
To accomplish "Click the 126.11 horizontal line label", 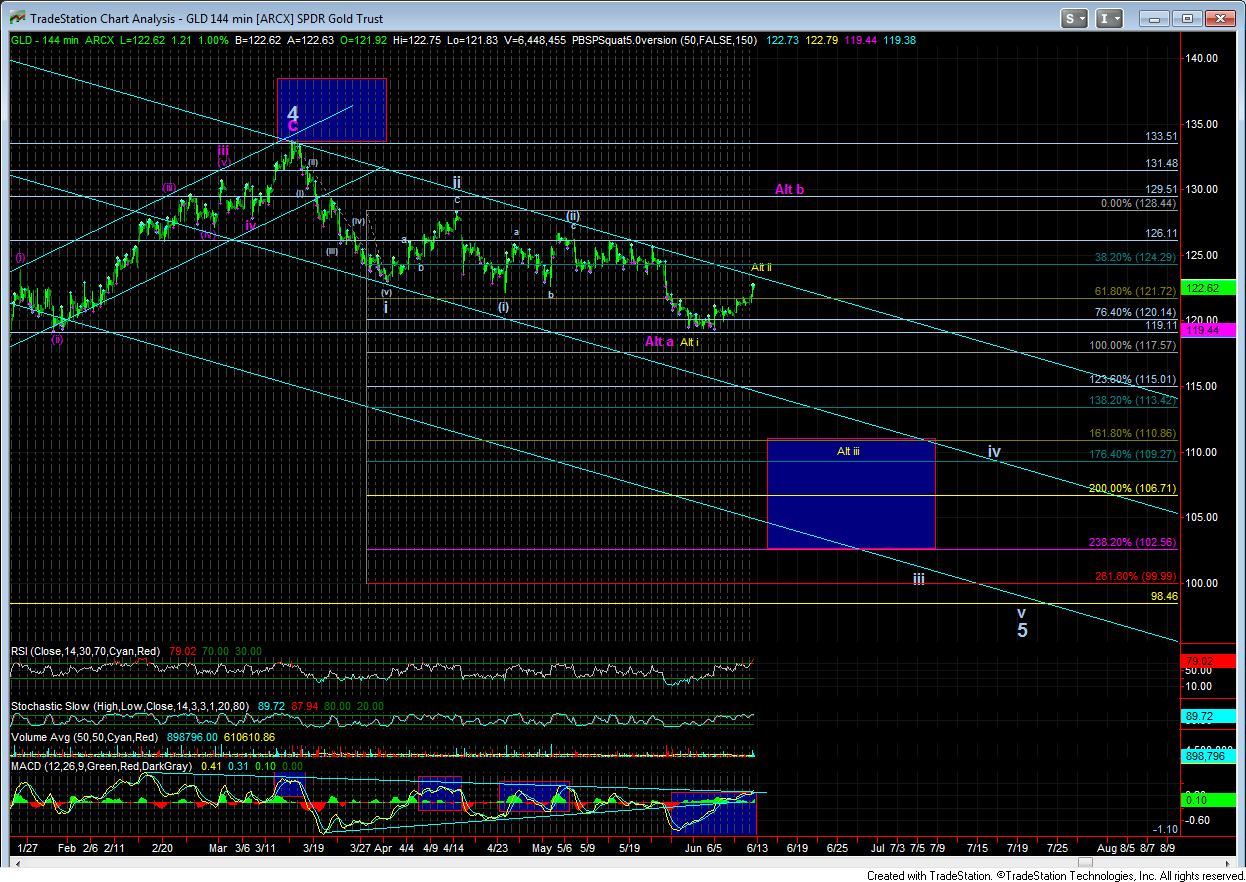I will pyautogui.click(x=1161, y=233).
